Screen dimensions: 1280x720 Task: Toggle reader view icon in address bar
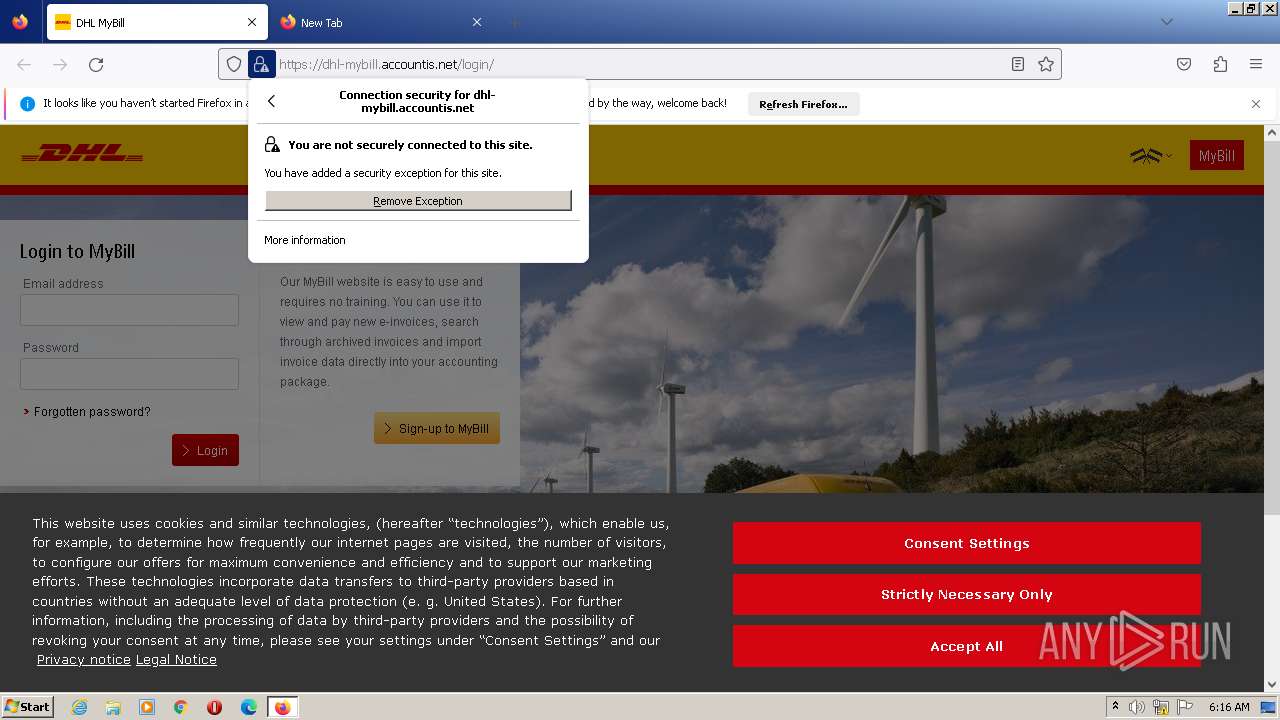point(1018,64)
